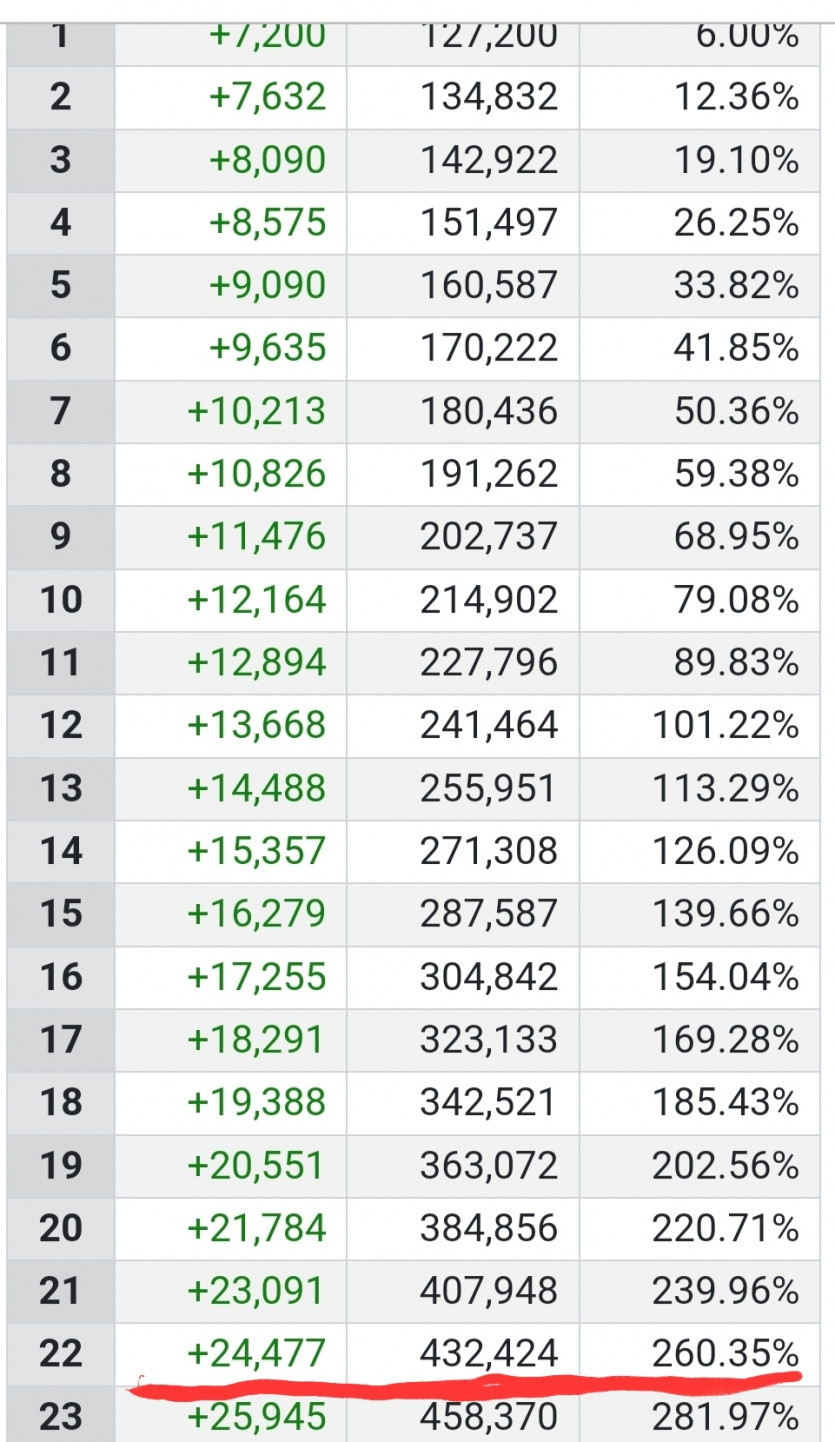Image resolution: width=835 pixels, height=1442 pixels.
Task: Click the +7,632 interest cell
Action: pos(231,97)
